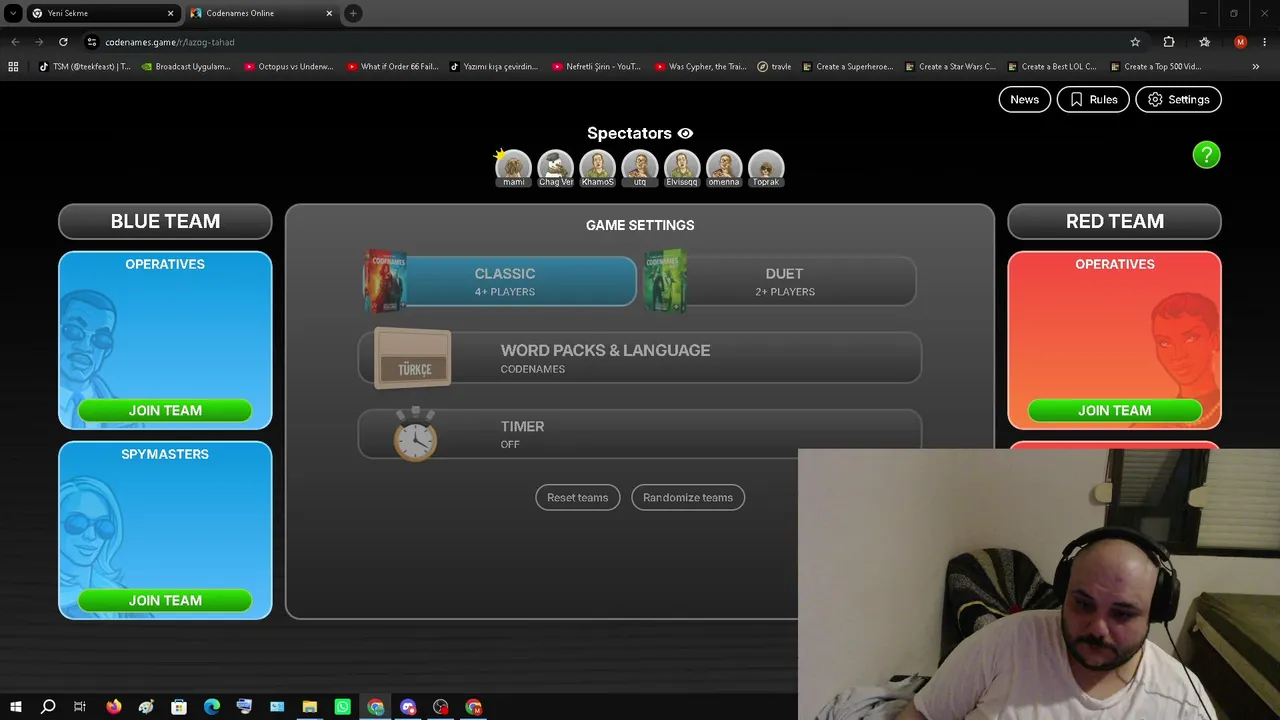Select spectator avatar Chag Ver

coord(556,168)
